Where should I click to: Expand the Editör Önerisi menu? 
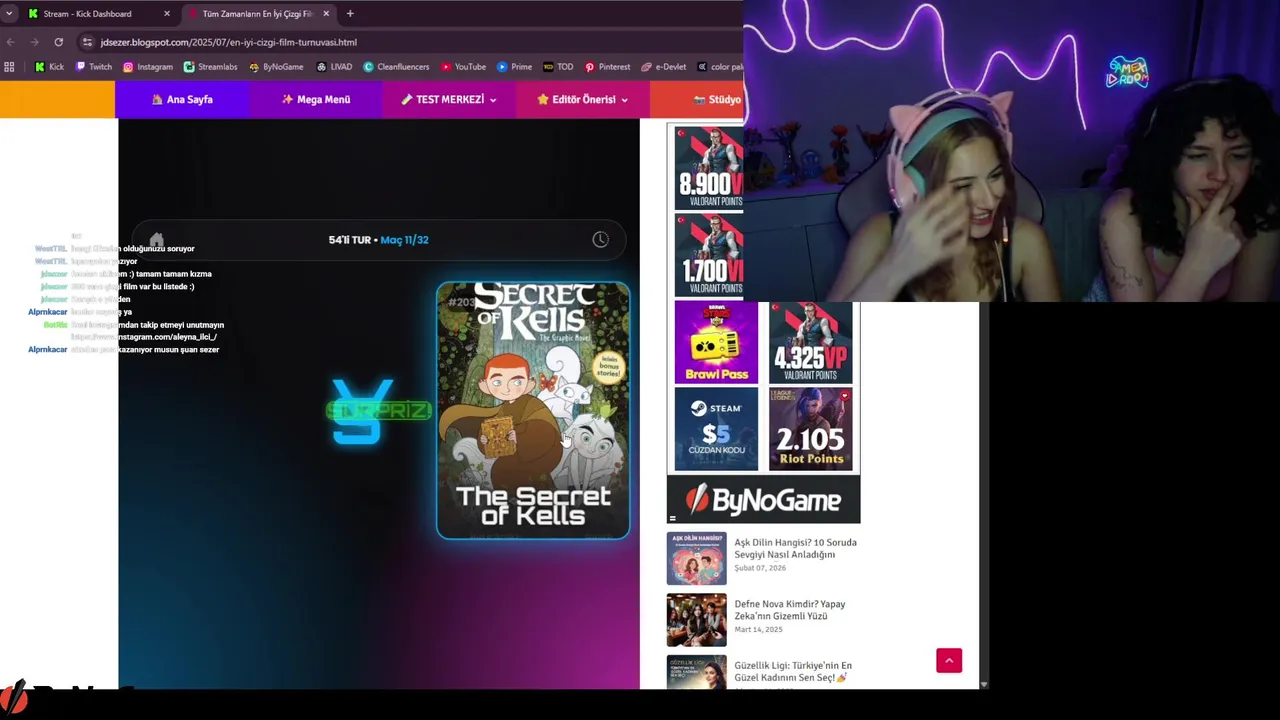[x=582, y=99]
